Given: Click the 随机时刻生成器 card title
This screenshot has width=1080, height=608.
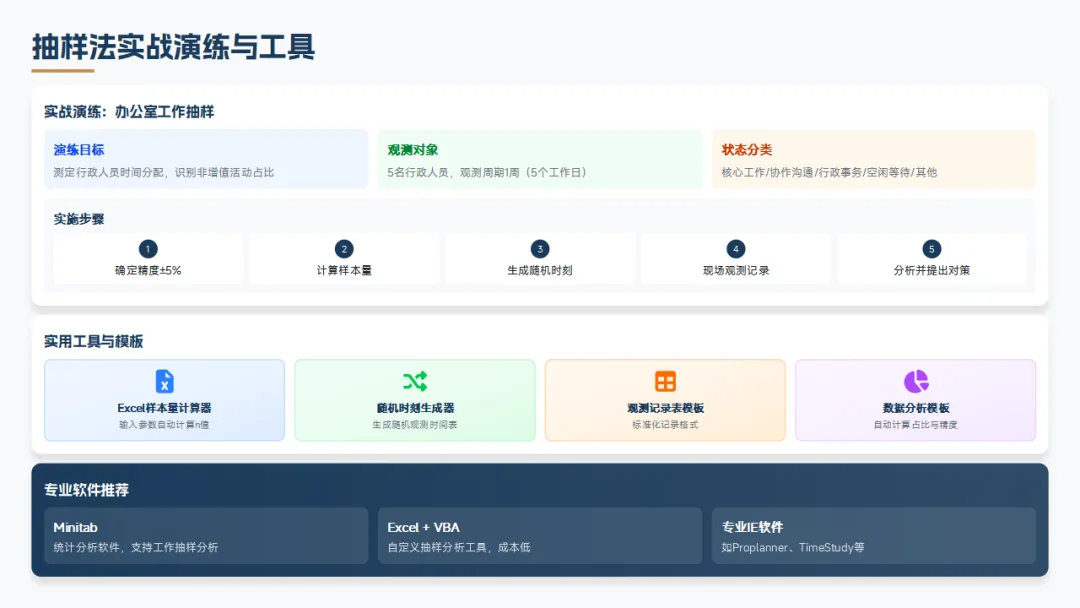Looking at the screenshot, I should pos(415,408).
